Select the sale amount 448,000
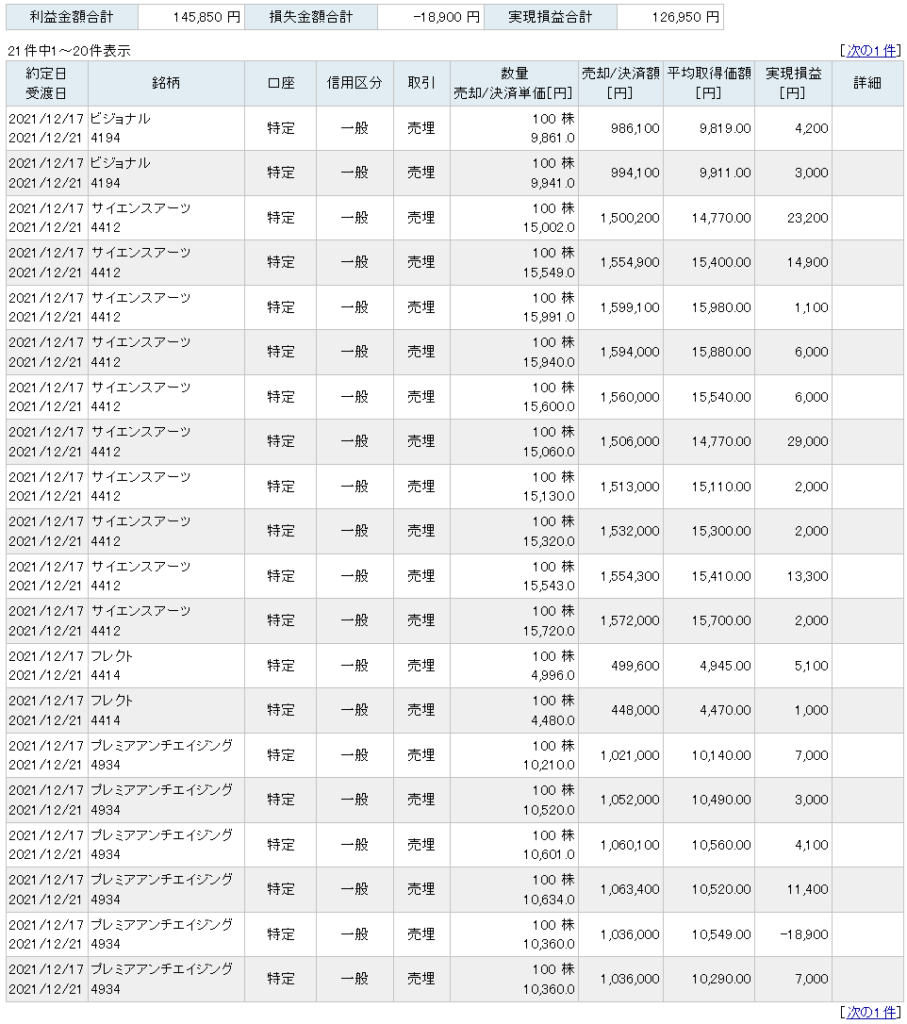907x1024 pixels. point(635,711)
